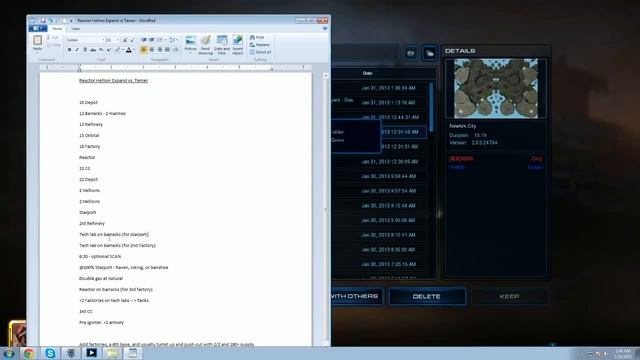
Task: Click Replace in the Editing group
Action: click(x=260, y=45)
